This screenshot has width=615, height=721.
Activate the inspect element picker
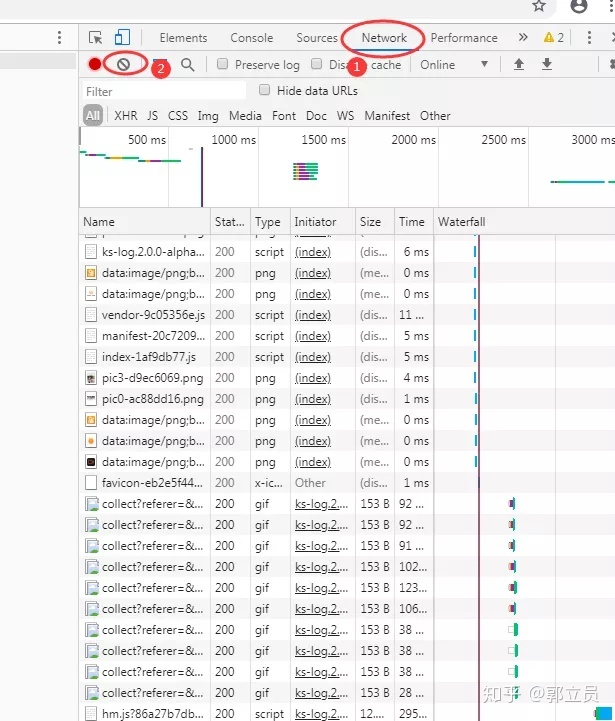(96, 38)
